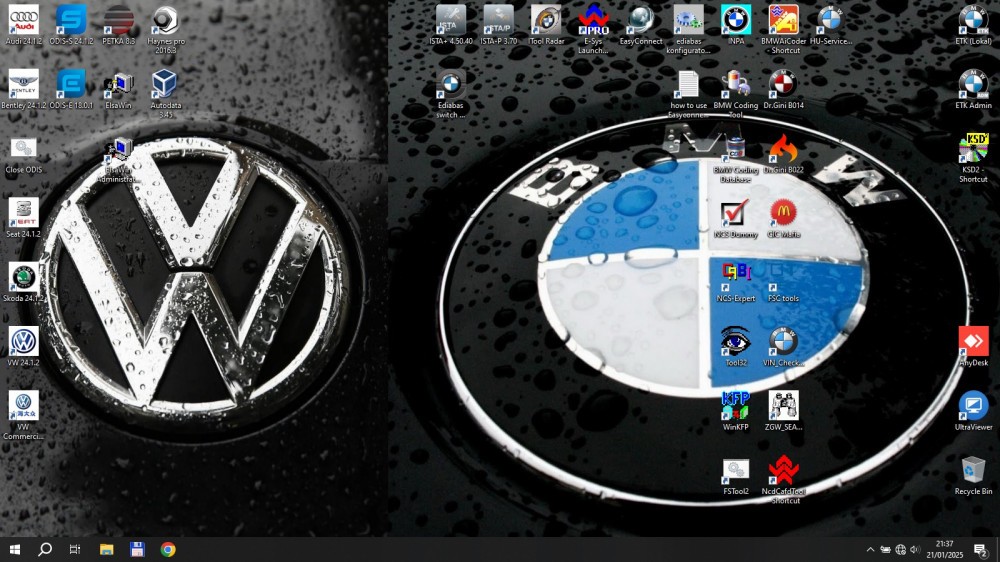This screenshot has width=1000, height=562.
Task: Open Google Chrome from the taskbar
Action: [x=168, y=549]
